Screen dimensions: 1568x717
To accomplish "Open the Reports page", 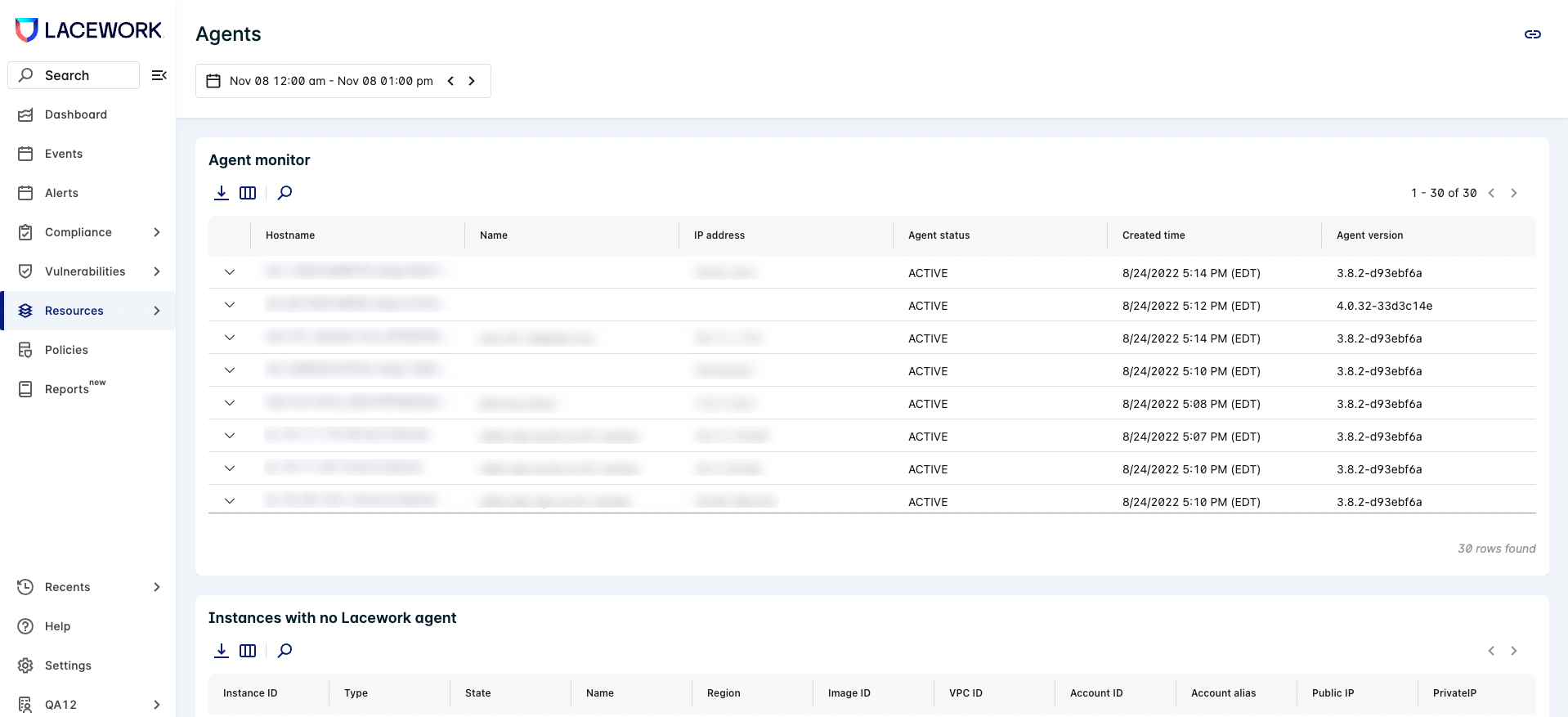I will (x=67, y=389).
